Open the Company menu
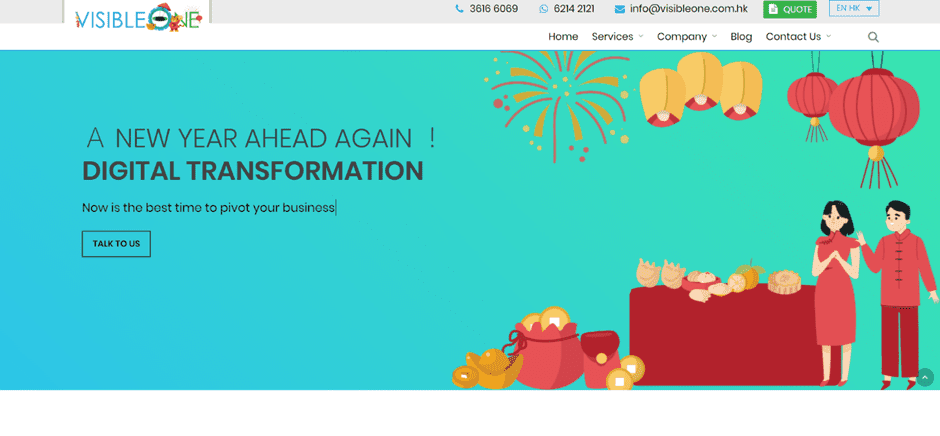 [682, 37]
